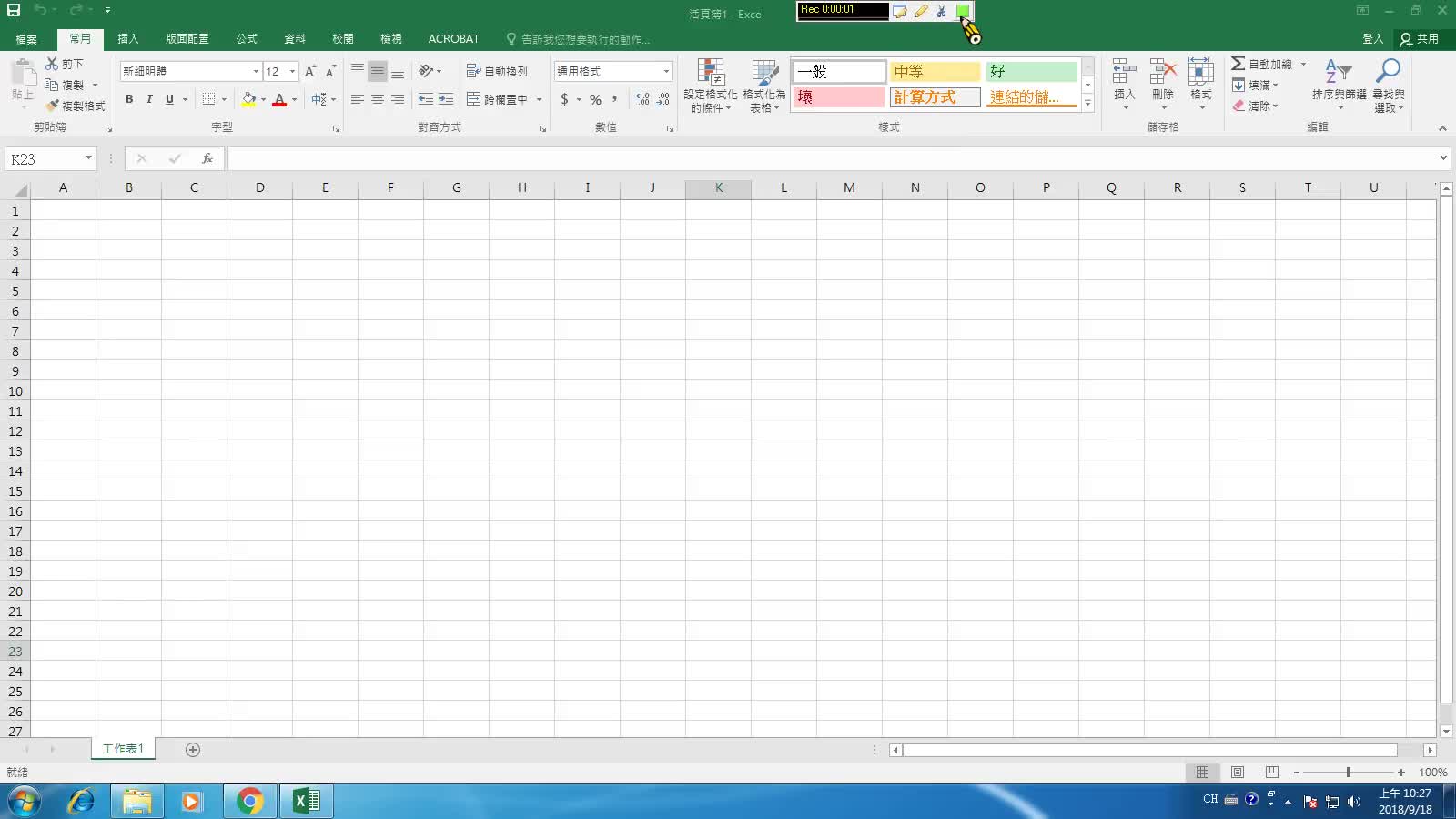Image resolution: width=1456 pixels, height=819 pixels.
Task: Click the Format cells (格式) icon
Action: tap(1201, 71)
